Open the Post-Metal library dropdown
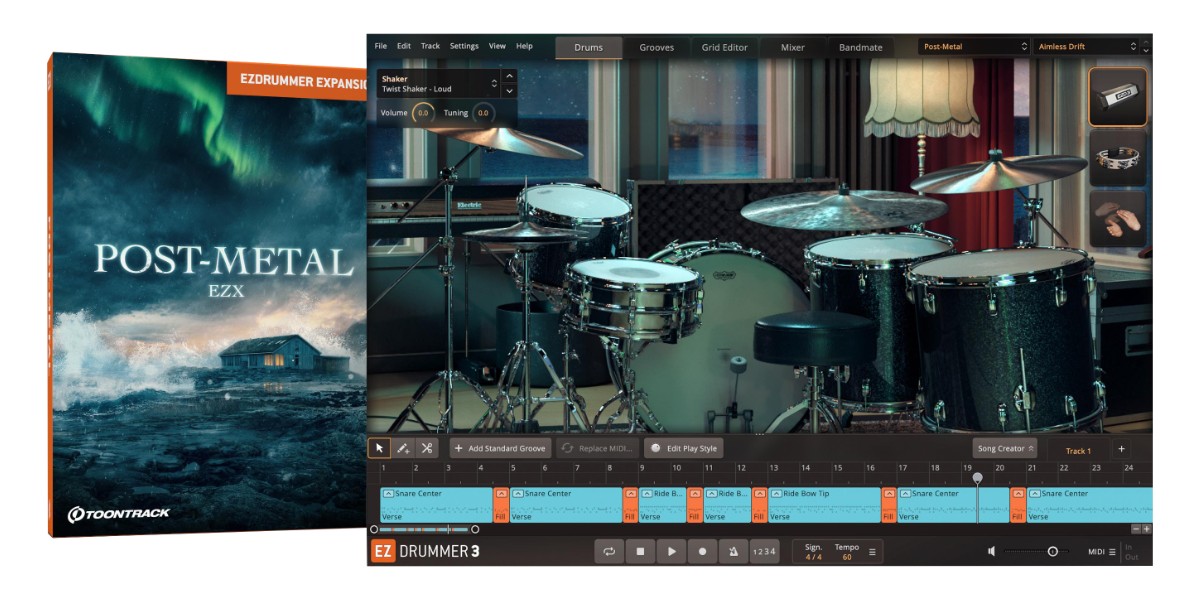The height and width of the screenshot is (600, 1200). coord(974,46)
